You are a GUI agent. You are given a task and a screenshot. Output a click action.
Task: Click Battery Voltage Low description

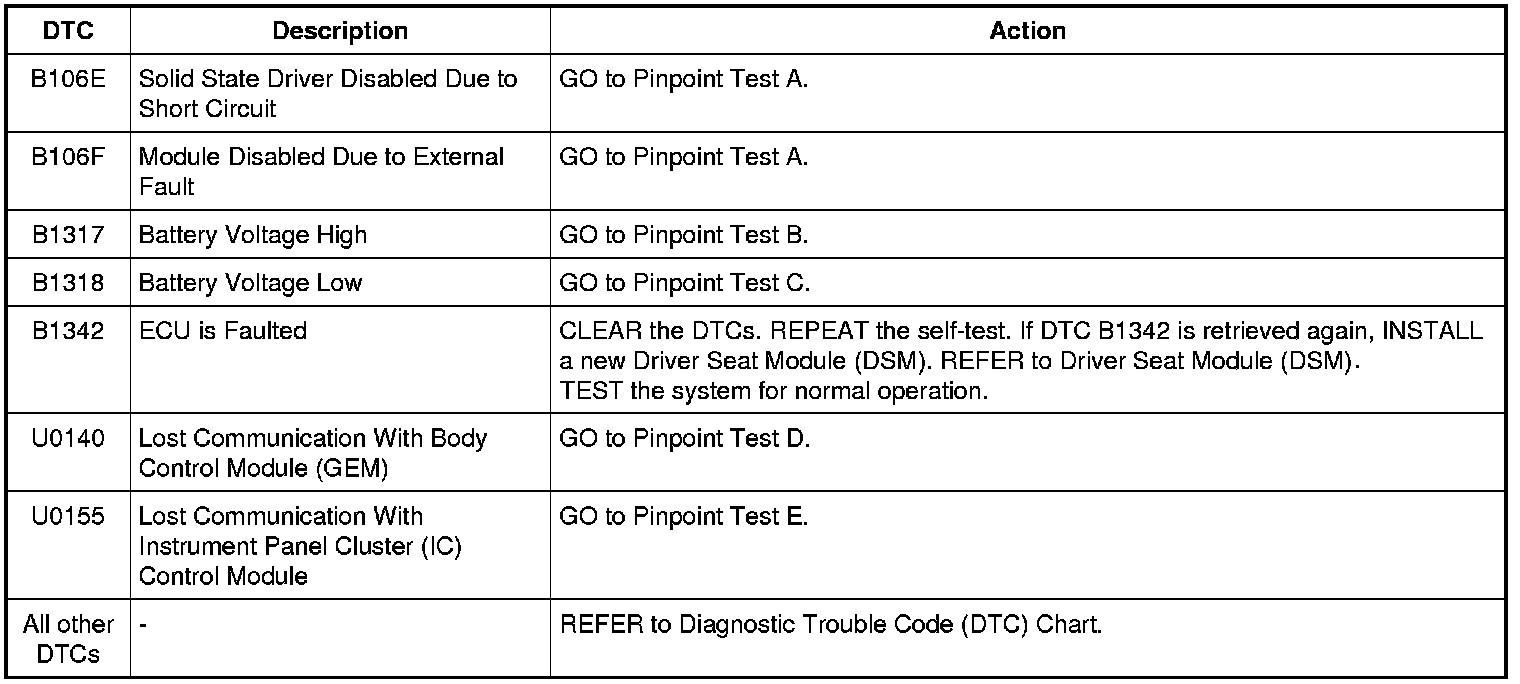tap(250, 283)
